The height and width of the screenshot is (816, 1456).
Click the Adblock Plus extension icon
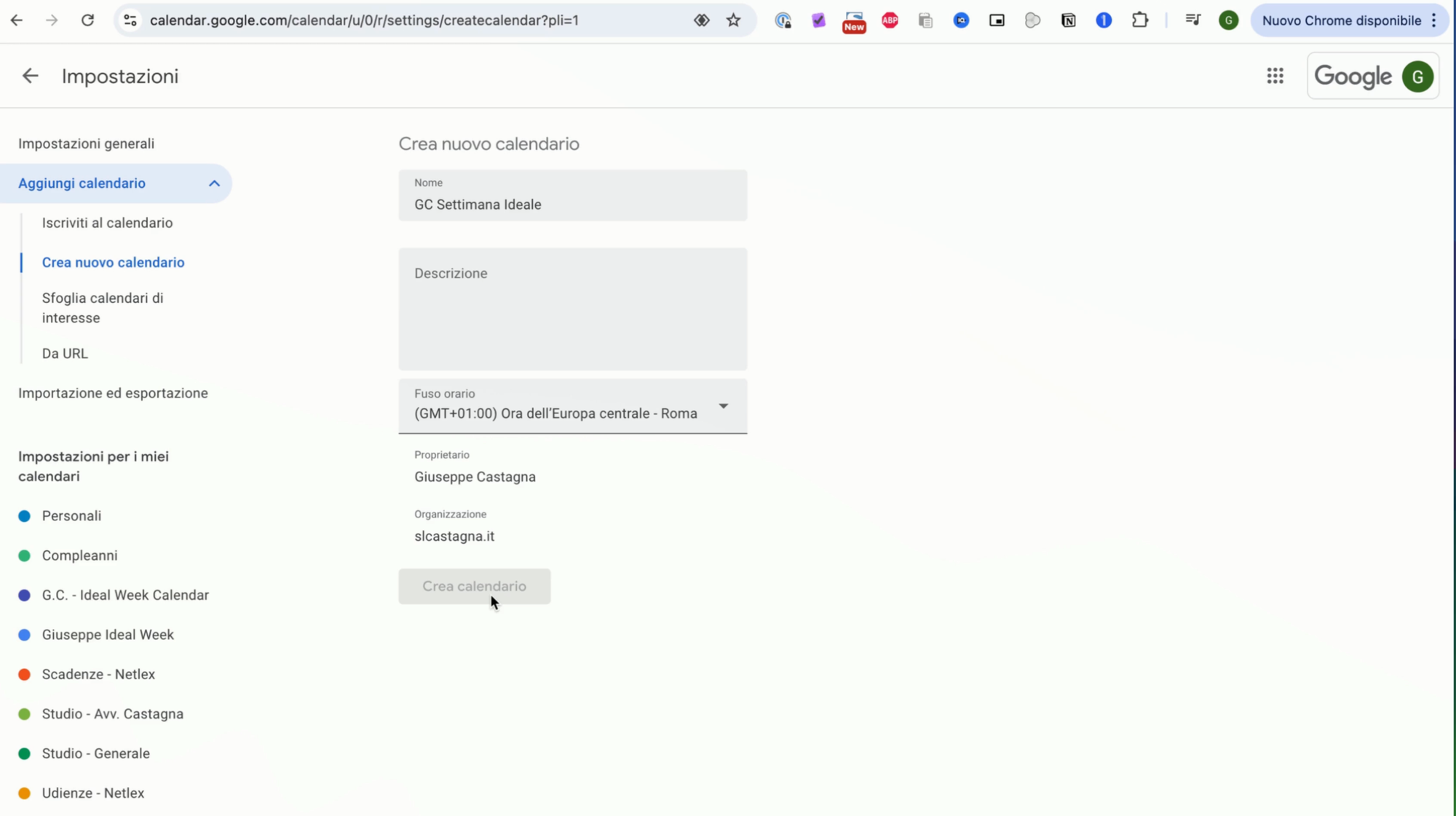[890, 20]
